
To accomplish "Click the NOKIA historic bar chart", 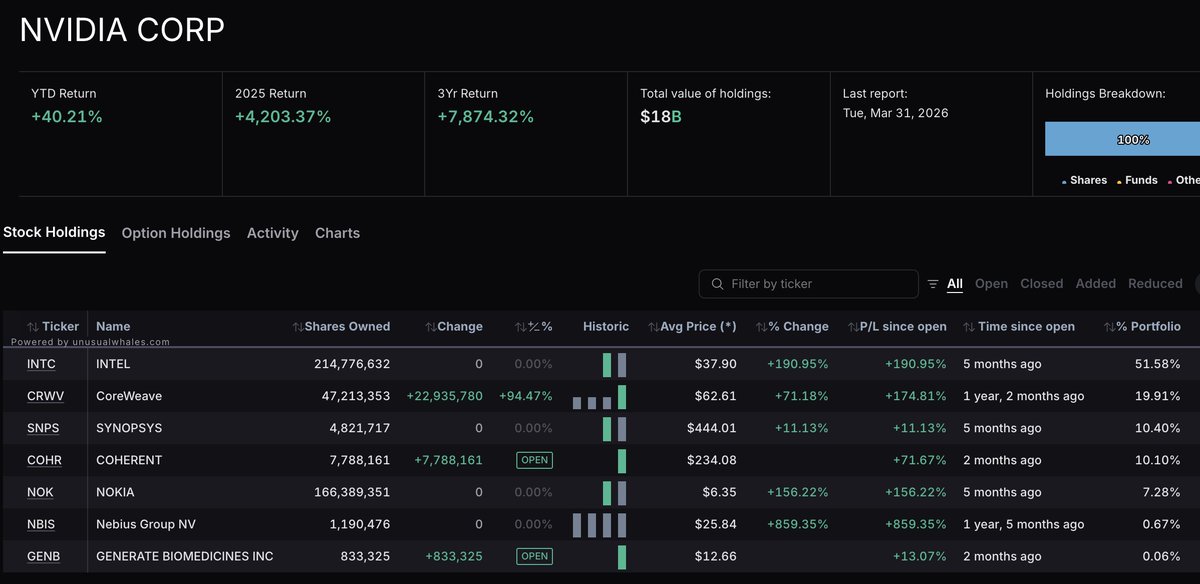I will [614, 493].
